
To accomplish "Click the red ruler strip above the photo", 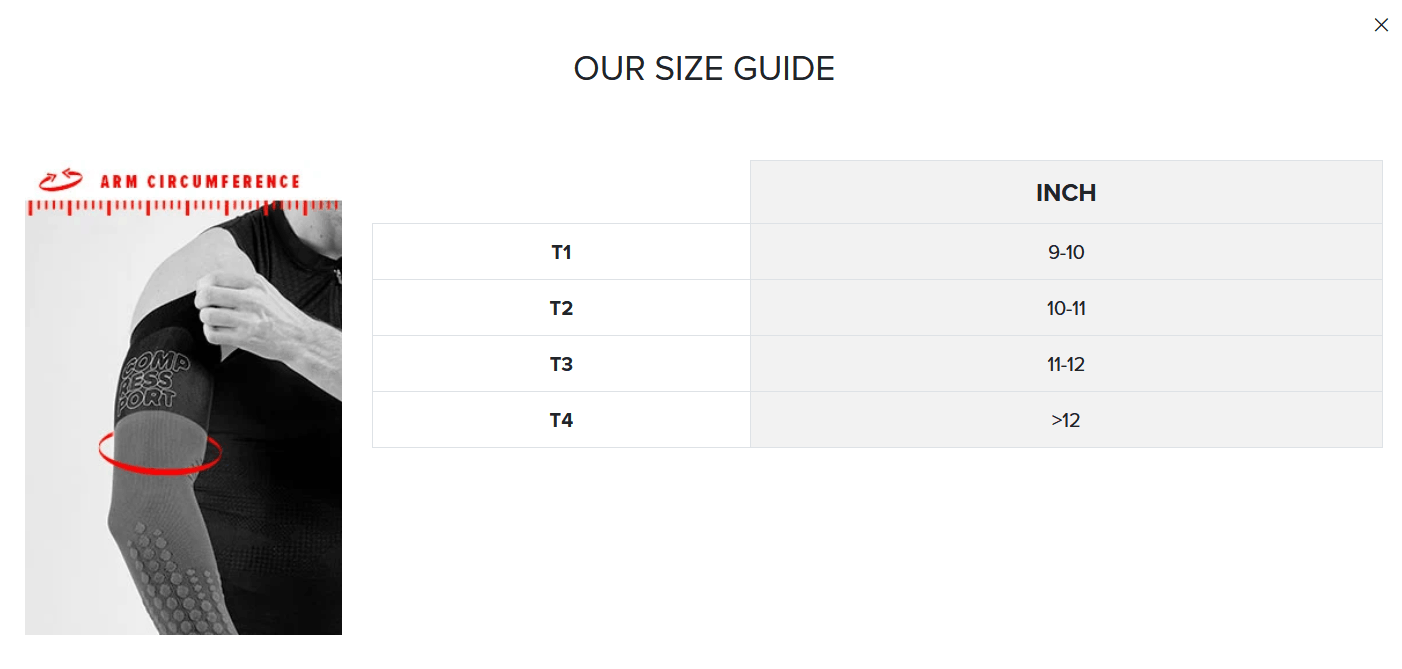I will [x=183, y=207].
